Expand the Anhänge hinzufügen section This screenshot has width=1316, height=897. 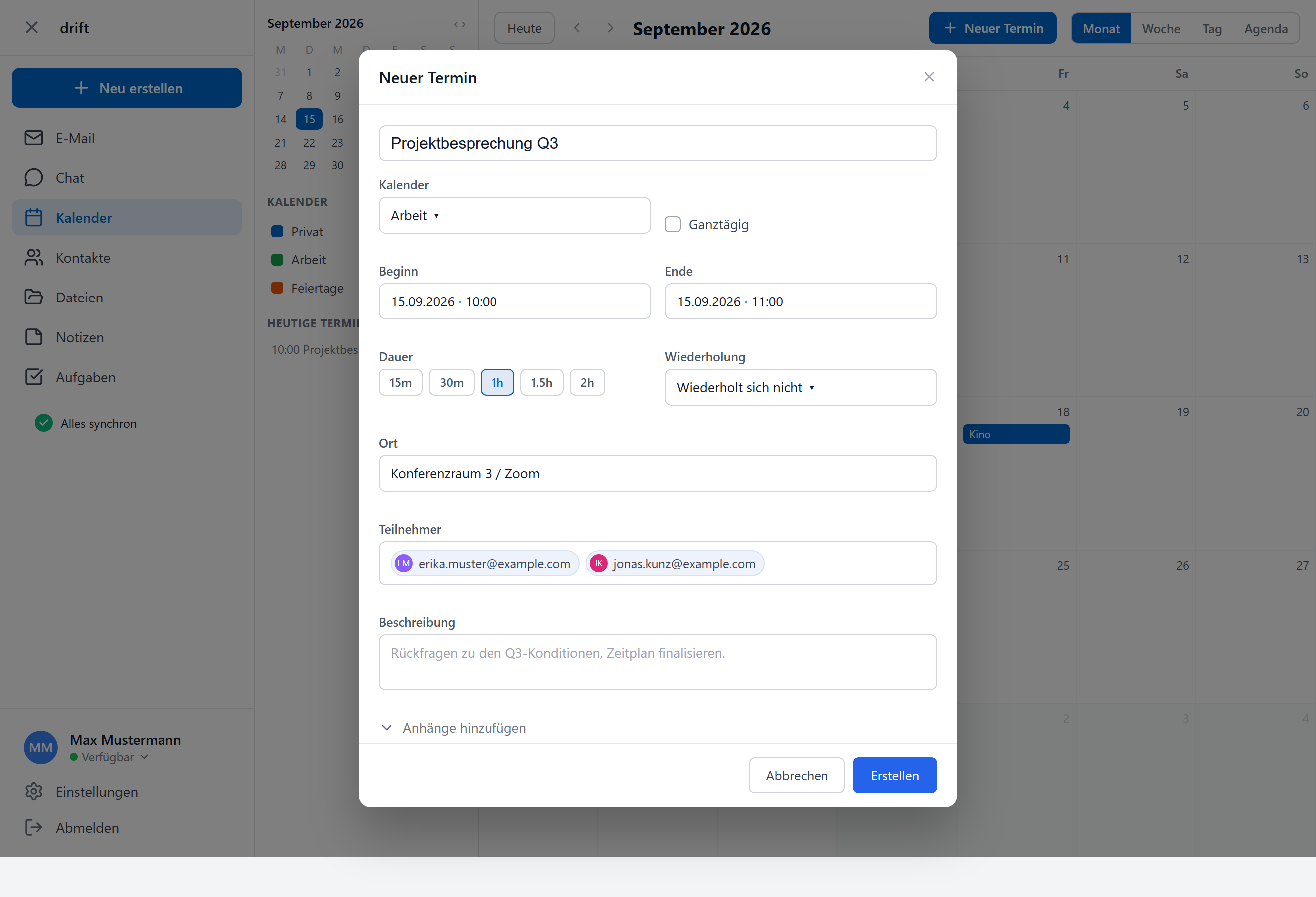point(453,728)
